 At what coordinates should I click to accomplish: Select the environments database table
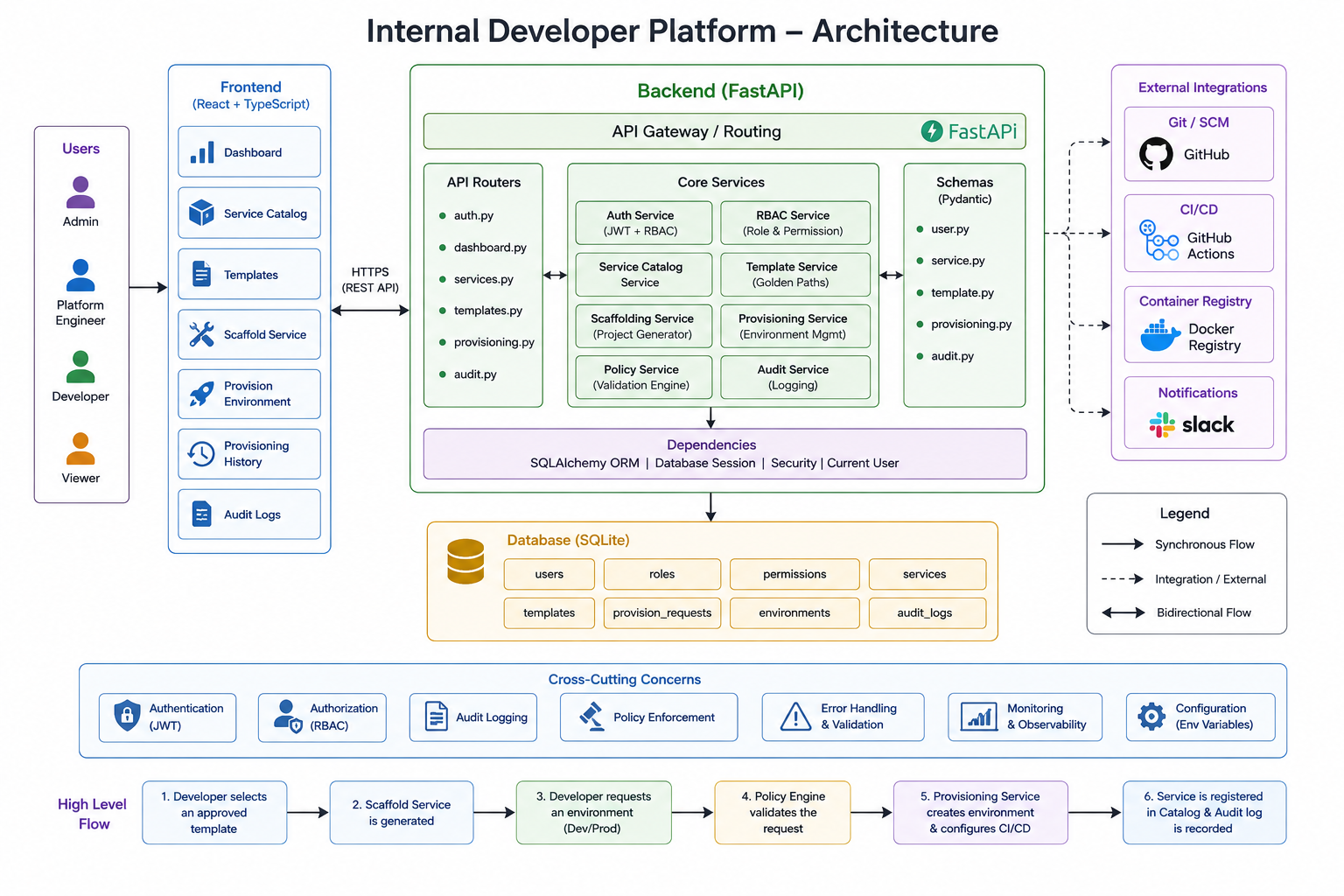794,612
